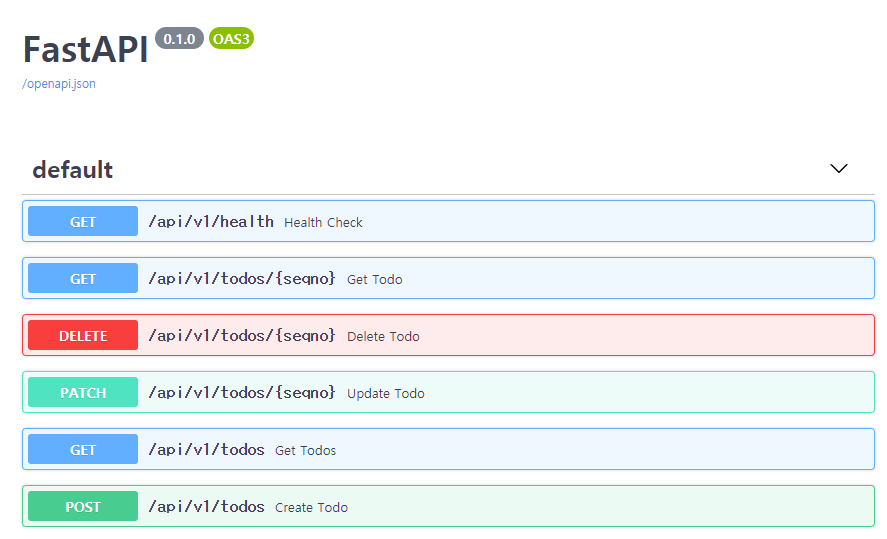Click GET button for Get Todos
Viewport: 887px width, 539px height.
tap(83, 450)
